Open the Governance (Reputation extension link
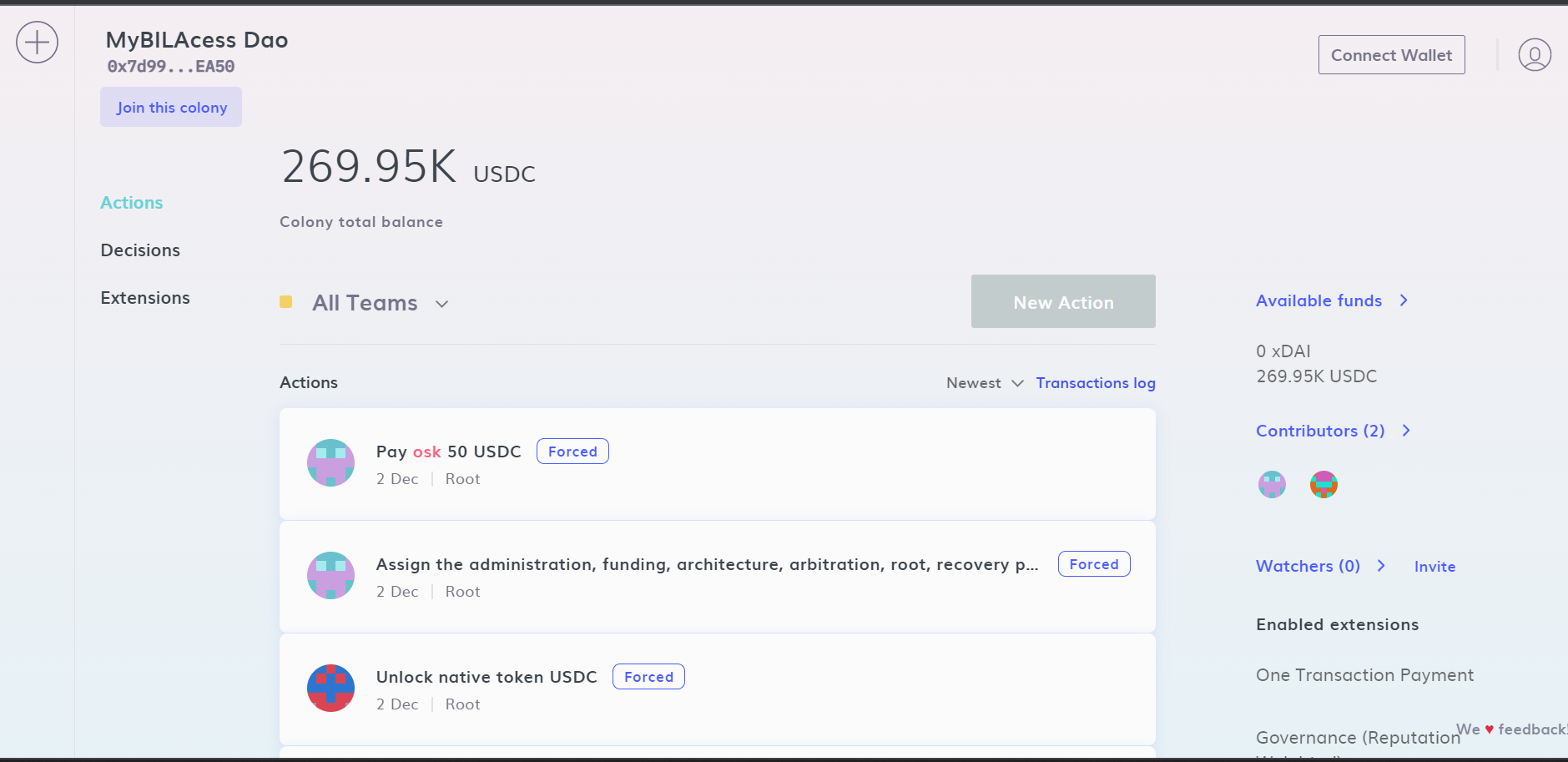 [1359, 738]
